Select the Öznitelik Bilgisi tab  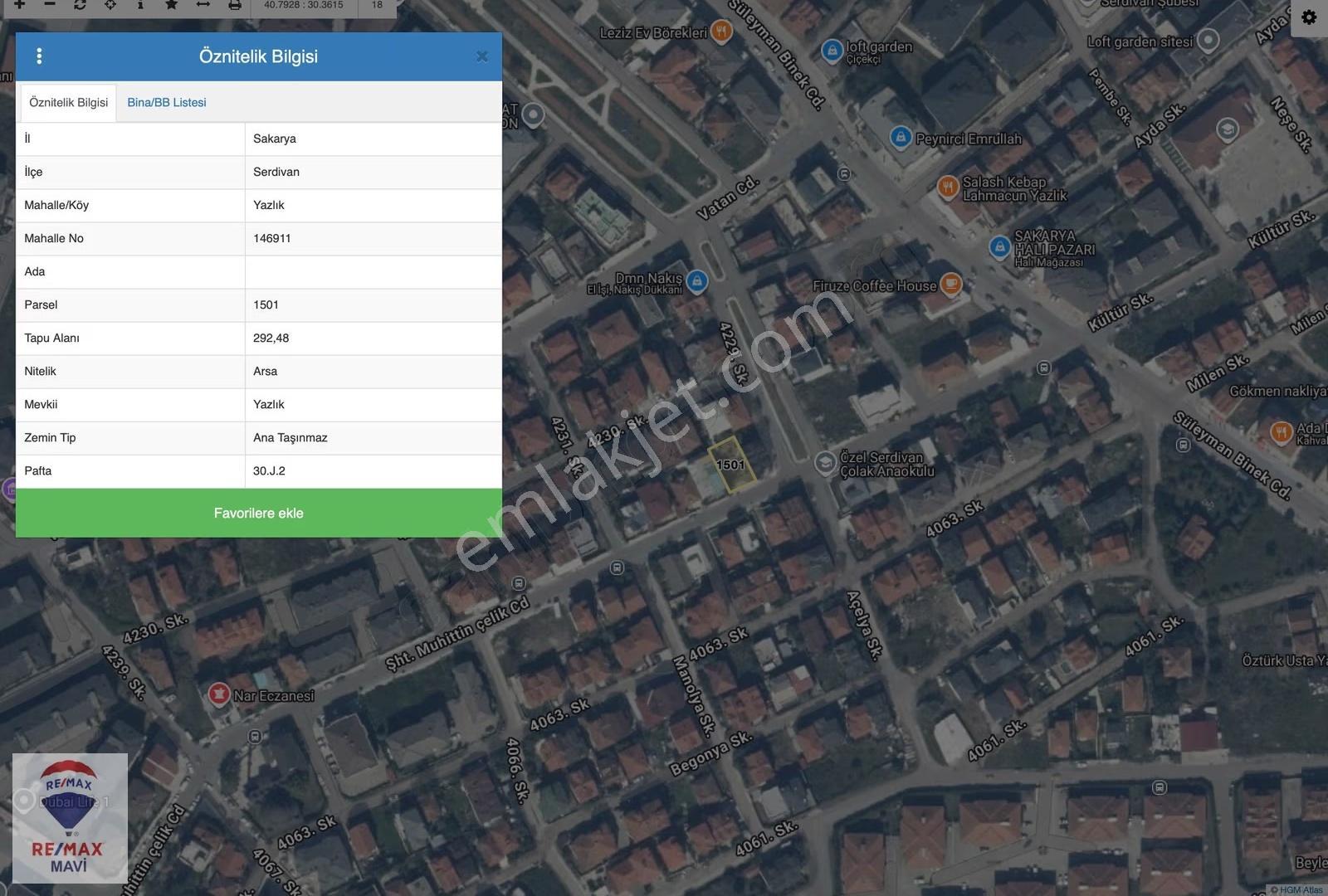coord(68,103)
